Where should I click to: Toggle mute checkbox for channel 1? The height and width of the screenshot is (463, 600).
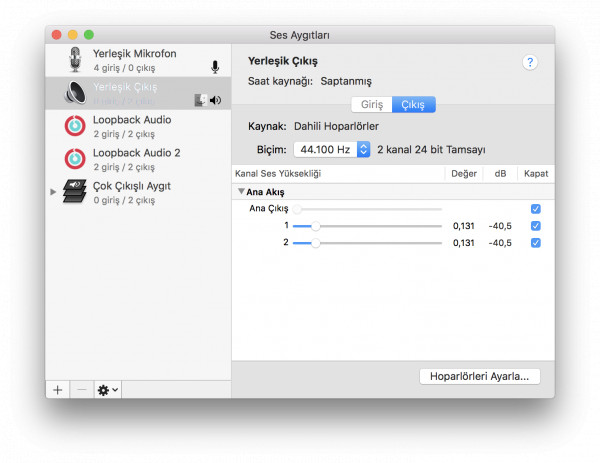(536, 226)
